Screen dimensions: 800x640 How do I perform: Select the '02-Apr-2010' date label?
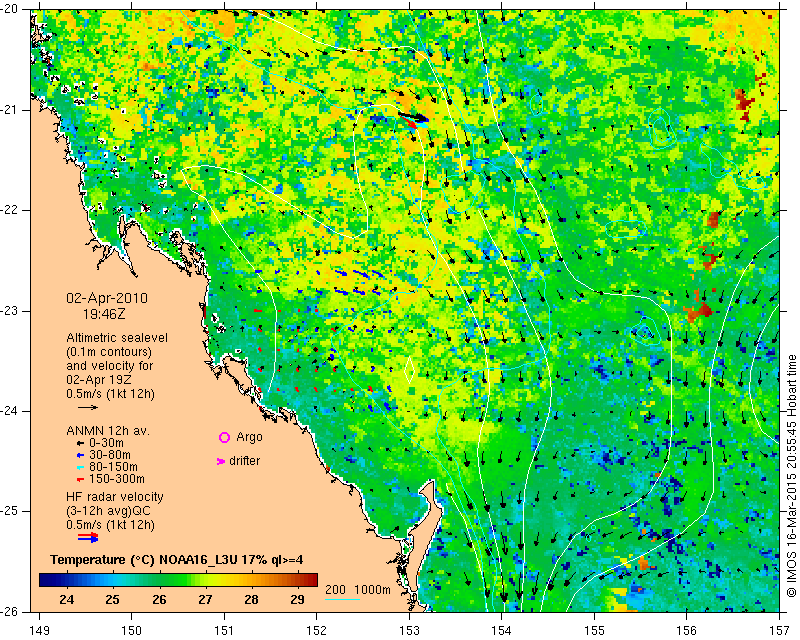(x=107, y=298)
